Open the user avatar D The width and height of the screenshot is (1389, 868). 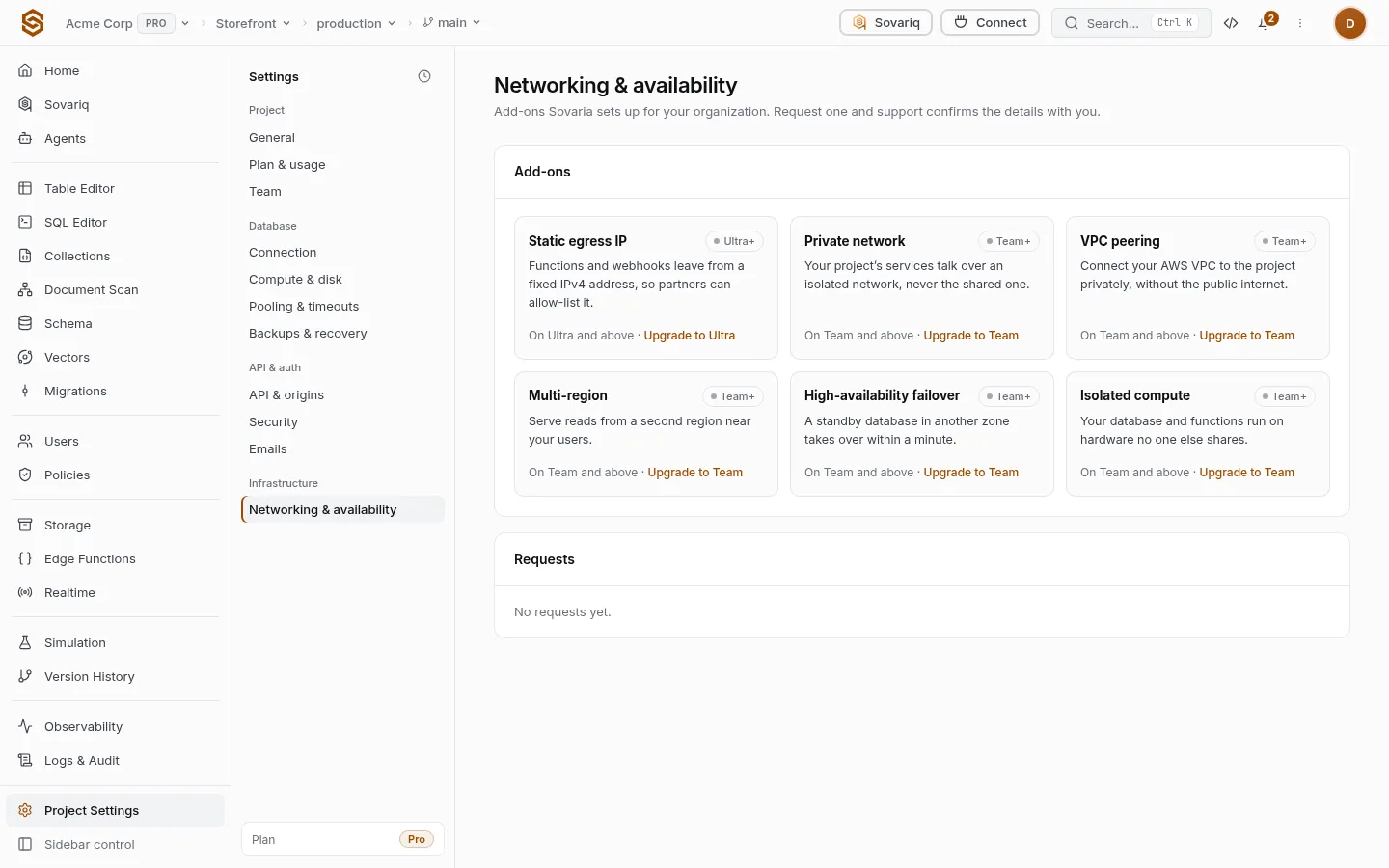[1349, 23]
